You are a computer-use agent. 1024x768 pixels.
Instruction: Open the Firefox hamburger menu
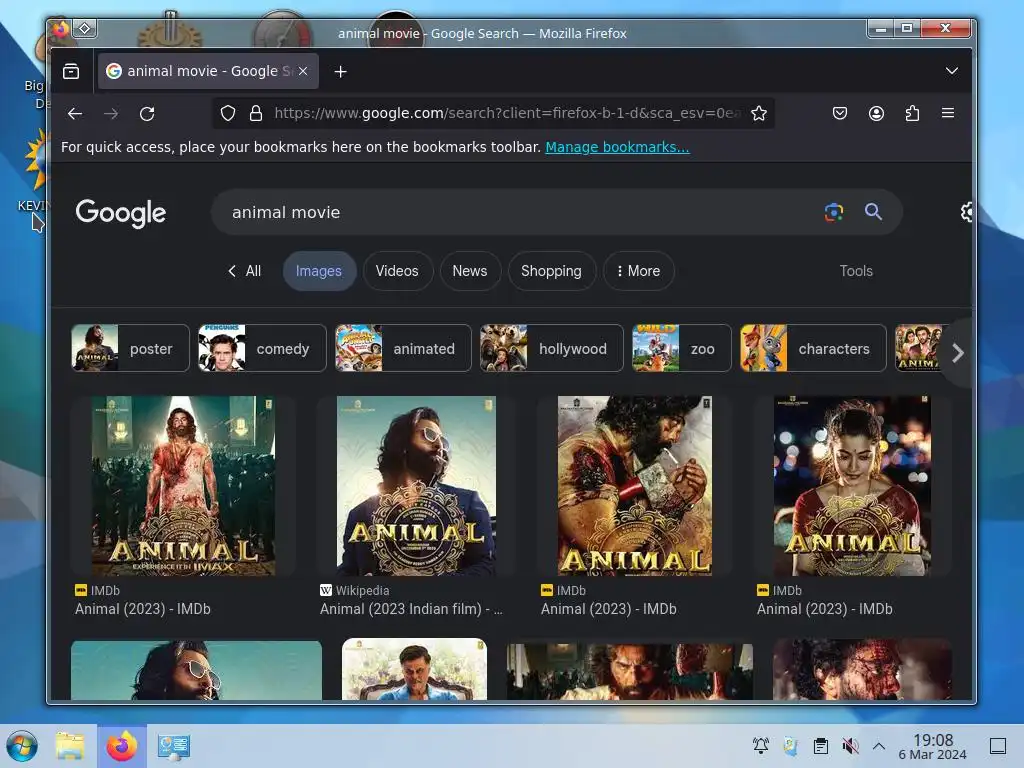tap(948, 114)
